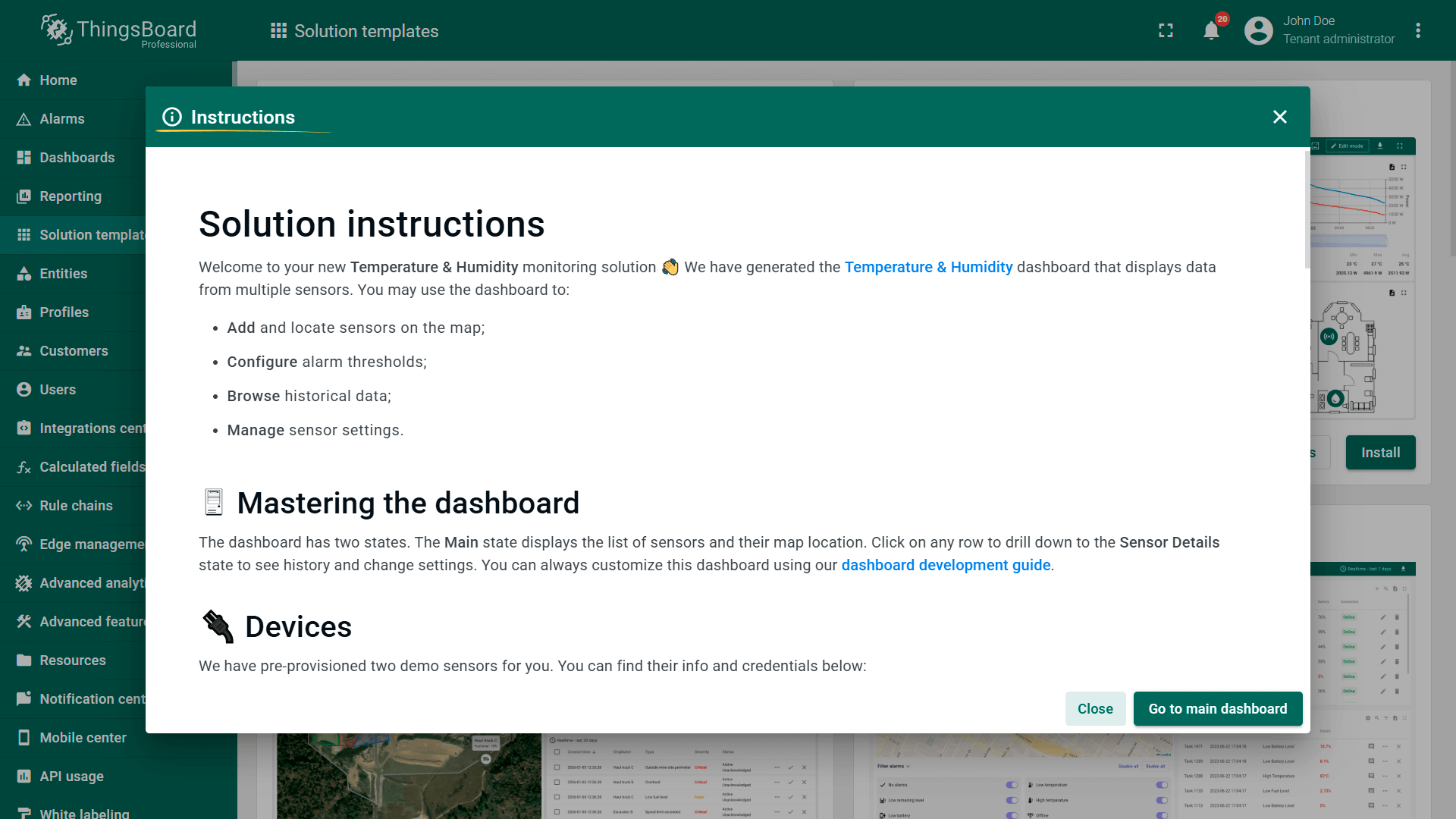Expand the Profiles menu section
The height and width of the screenshot is (819, 1456).
(64, 312)
